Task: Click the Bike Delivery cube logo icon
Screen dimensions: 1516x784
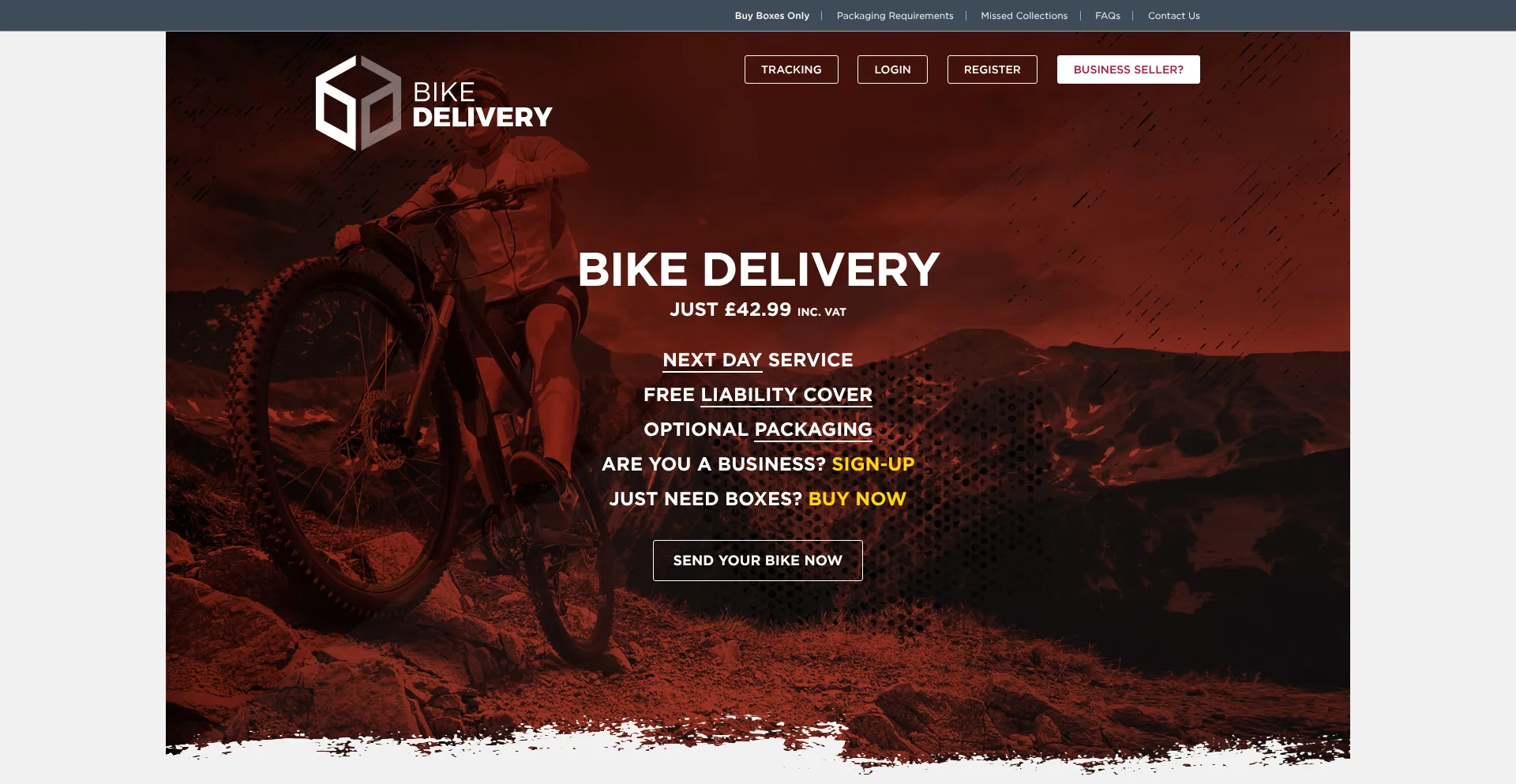Action: 358,103
